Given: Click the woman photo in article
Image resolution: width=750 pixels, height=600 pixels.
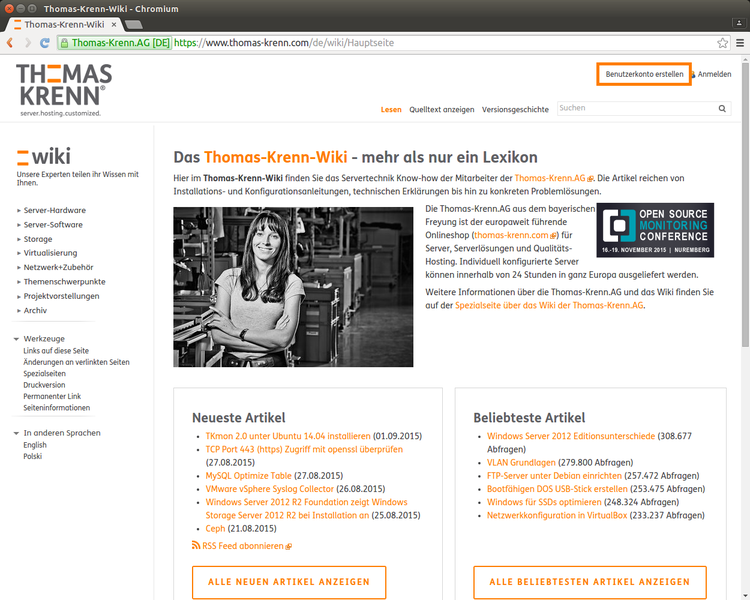Looking at the screenshot, I should pos(293,287).
